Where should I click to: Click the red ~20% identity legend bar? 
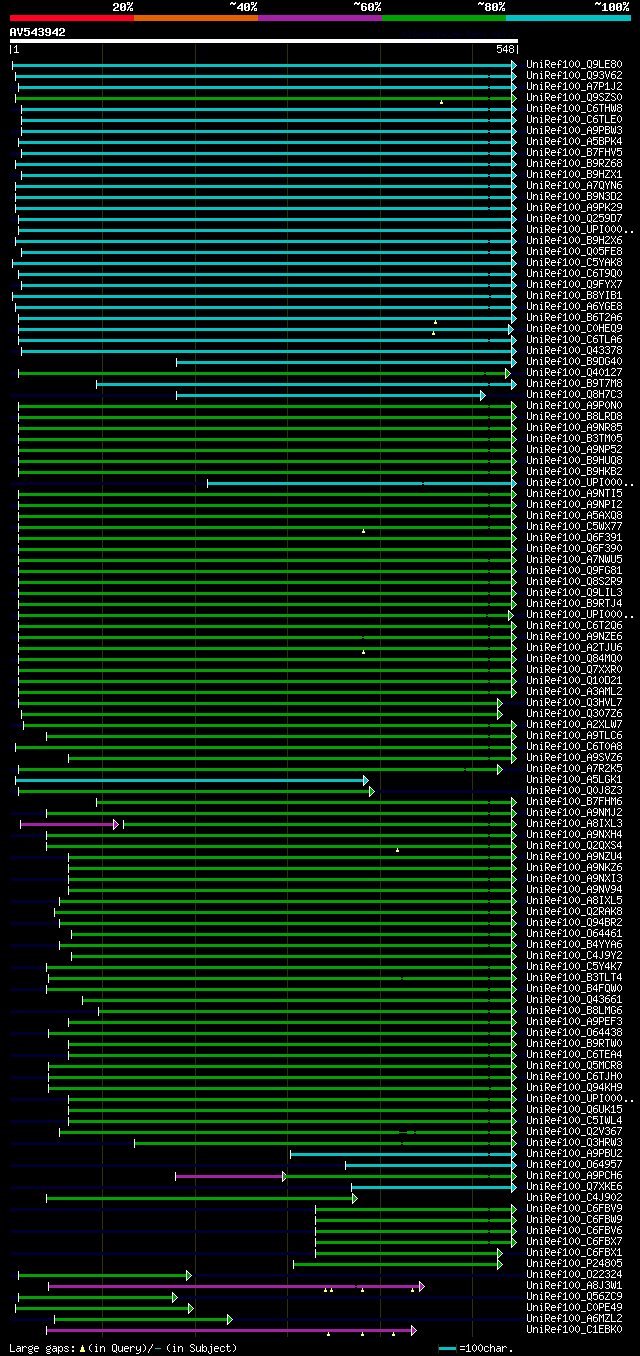[x=72, y=18]
